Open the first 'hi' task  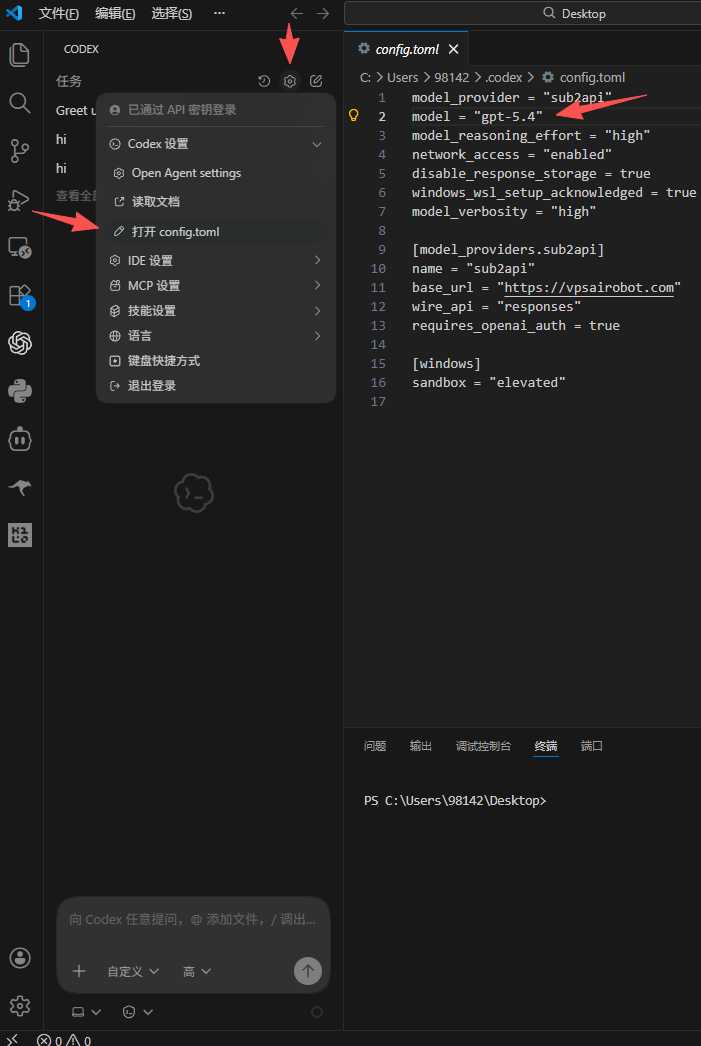61,139
